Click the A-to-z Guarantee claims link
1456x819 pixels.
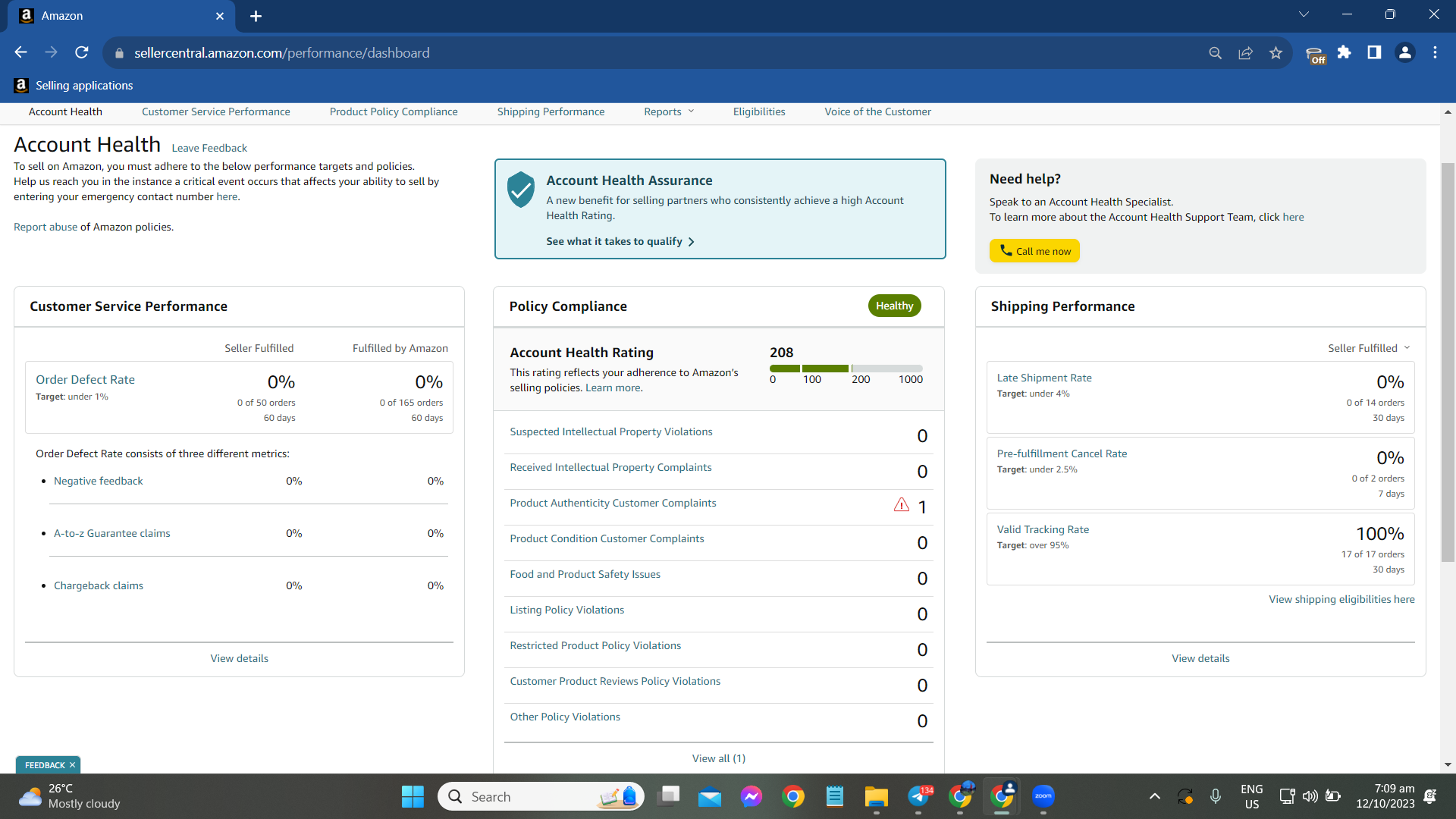[112, 533]
